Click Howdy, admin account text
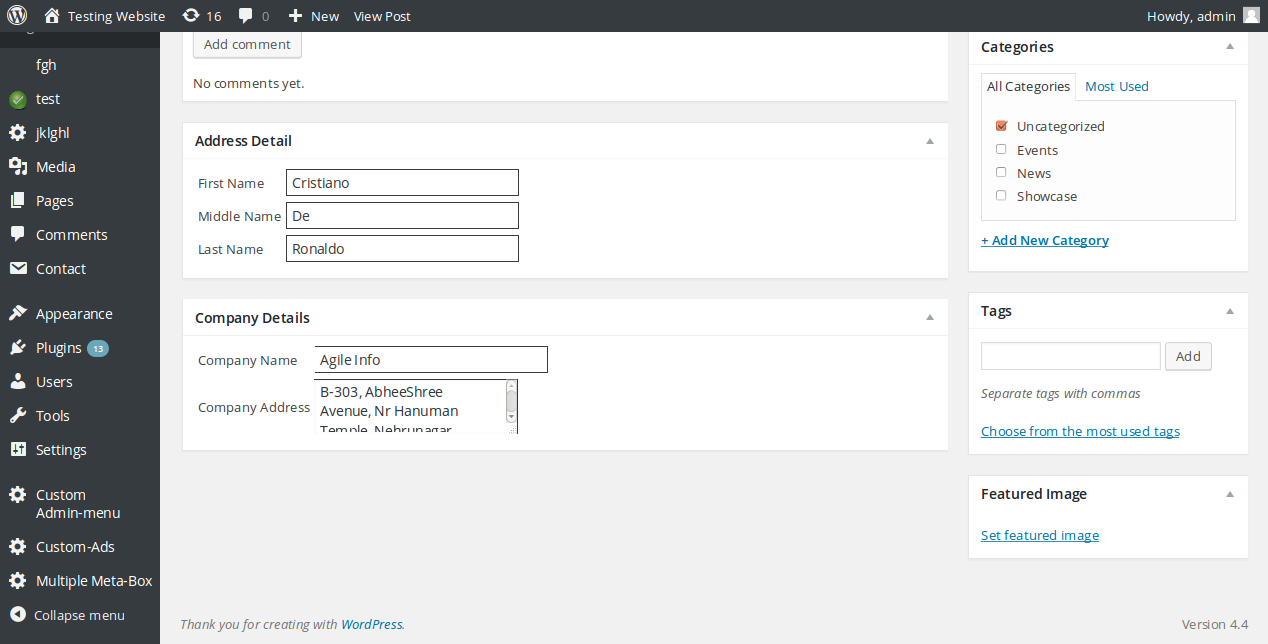This screenshot has width=1268, height=644. 1191,16
